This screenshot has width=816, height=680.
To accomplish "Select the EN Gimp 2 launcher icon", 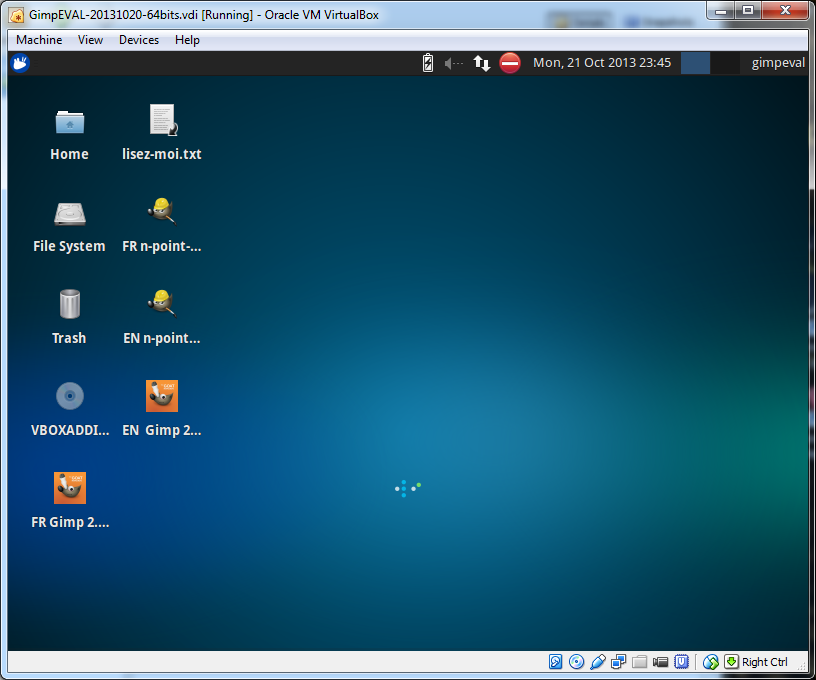I will (x=162, y=396).
